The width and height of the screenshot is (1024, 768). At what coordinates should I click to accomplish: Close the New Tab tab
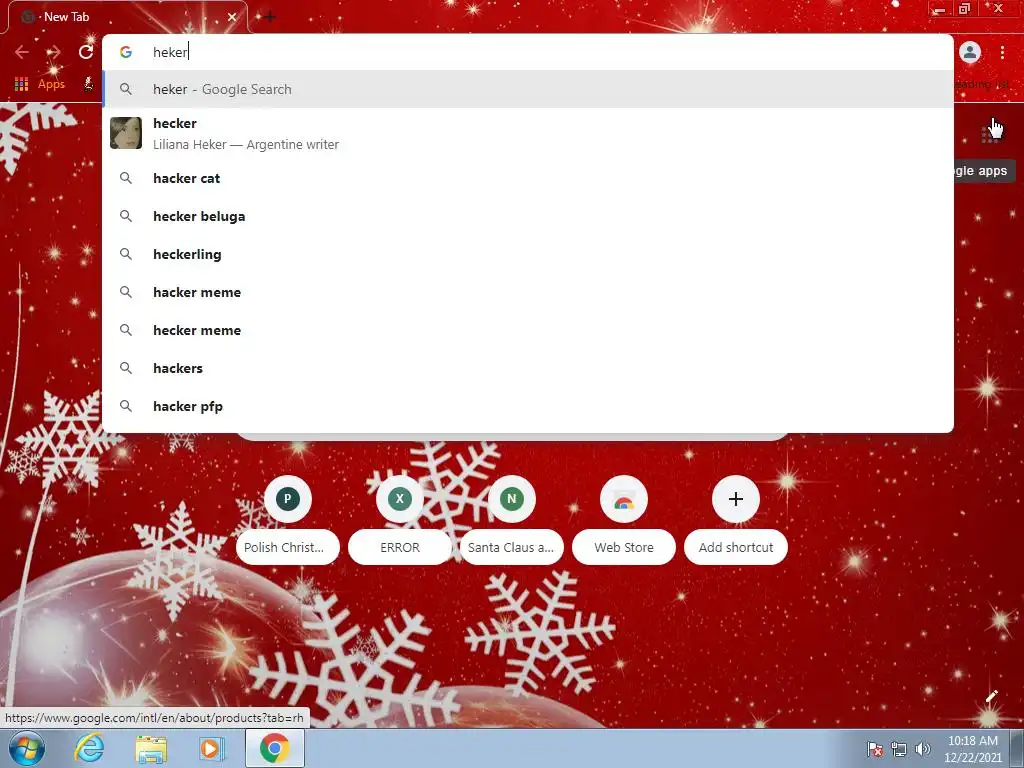(232, 17)
